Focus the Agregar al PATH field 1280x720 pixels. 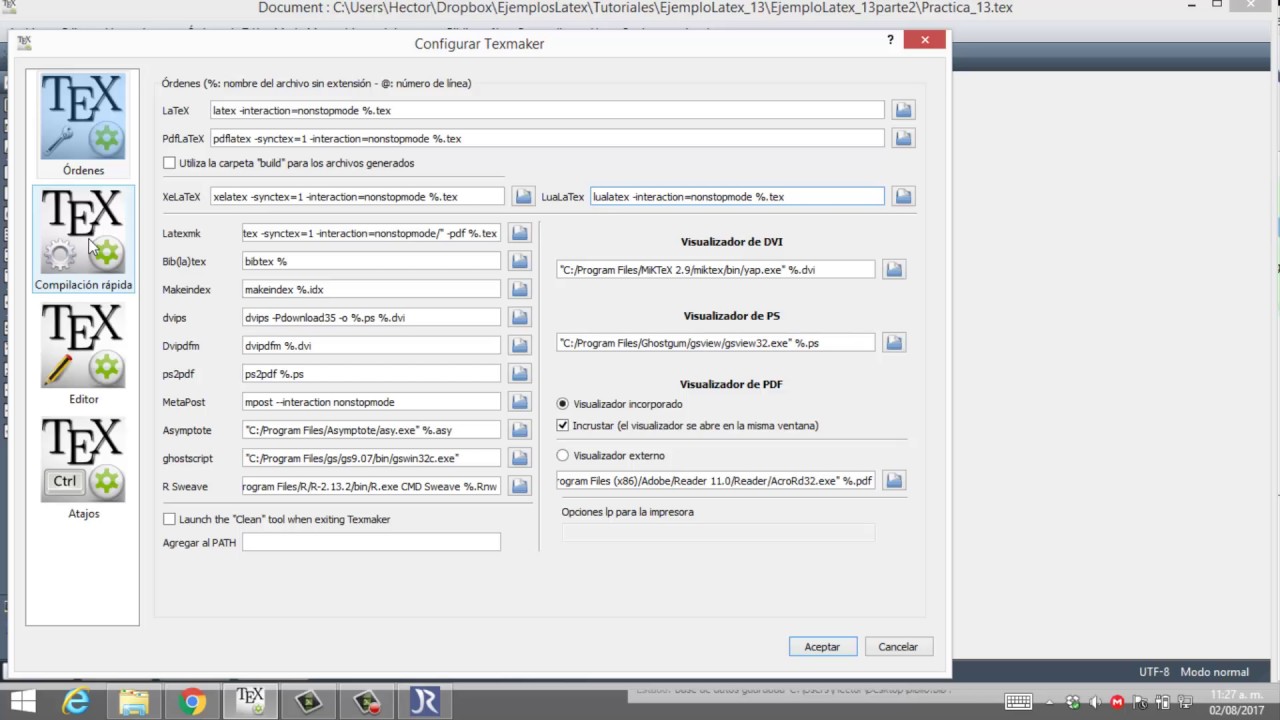(x=371, y=542)
